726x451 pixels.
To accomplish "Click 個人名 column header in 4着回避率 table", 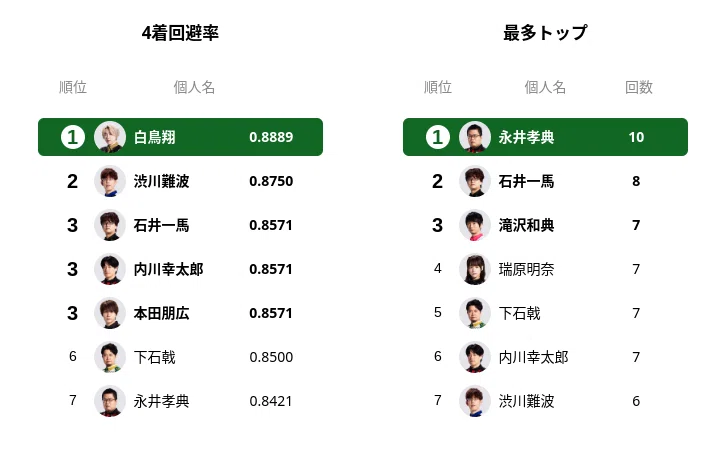I will click(x=194, y=87).
